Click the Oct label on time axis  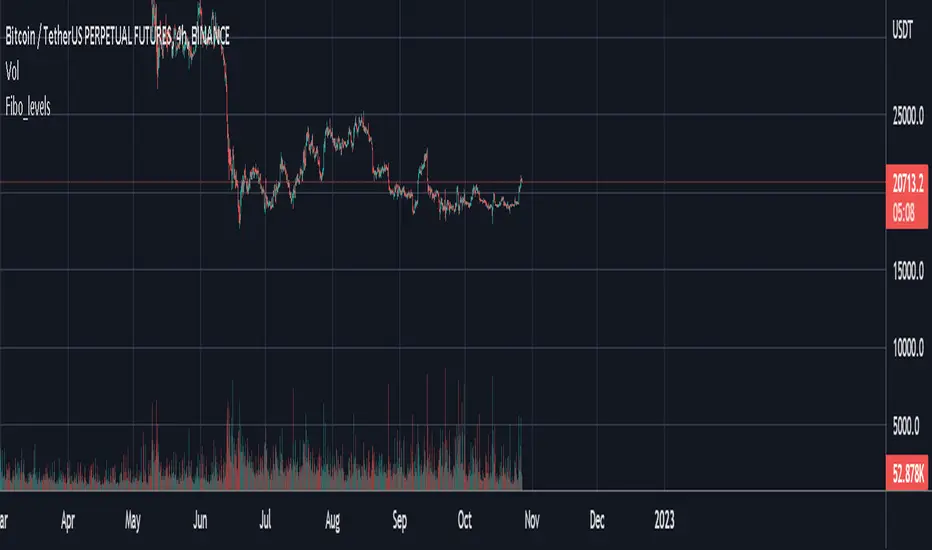pos(465,520)
